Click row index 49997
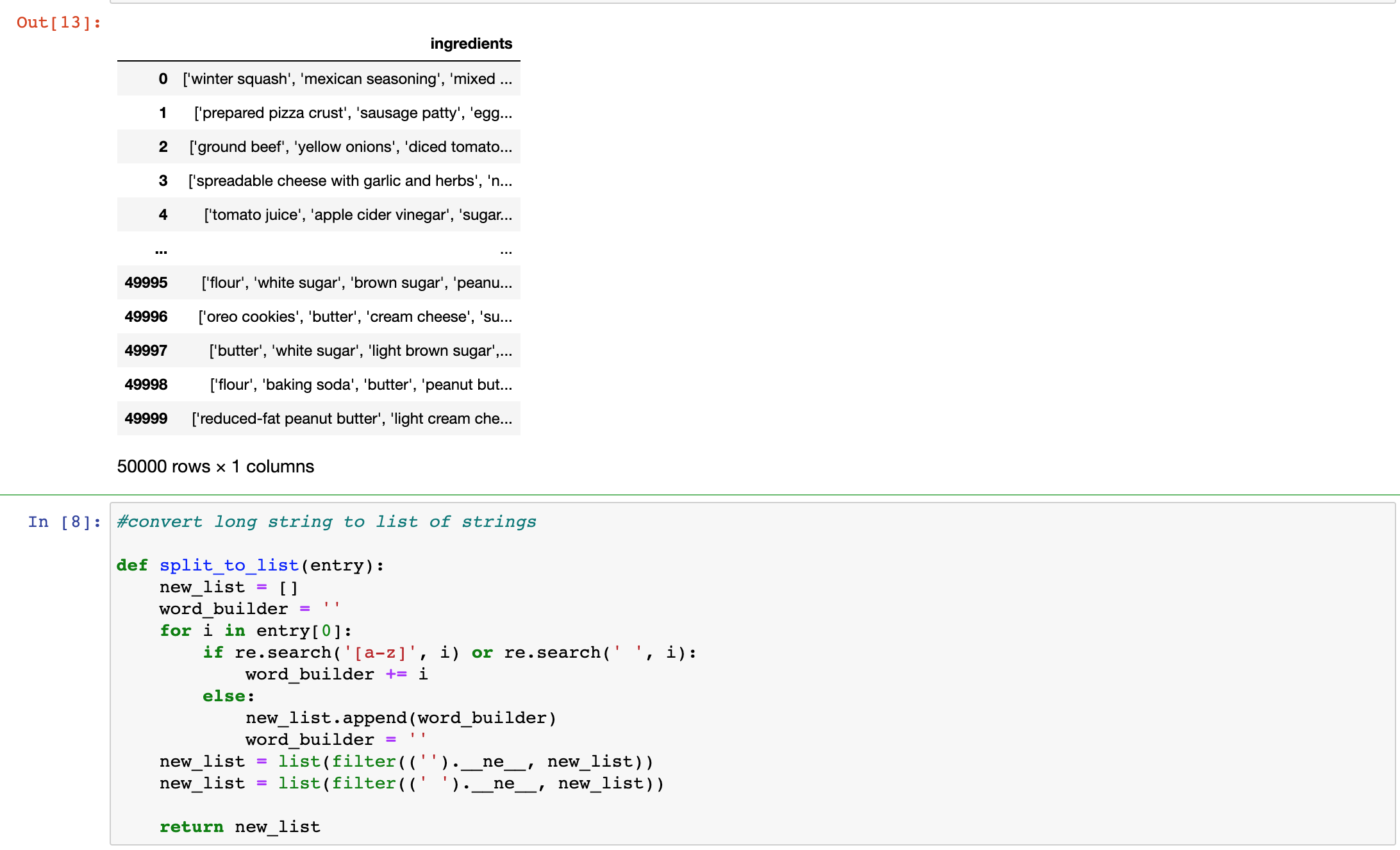This screenshot has height=850, width=1400. click(x=146, y=351)
